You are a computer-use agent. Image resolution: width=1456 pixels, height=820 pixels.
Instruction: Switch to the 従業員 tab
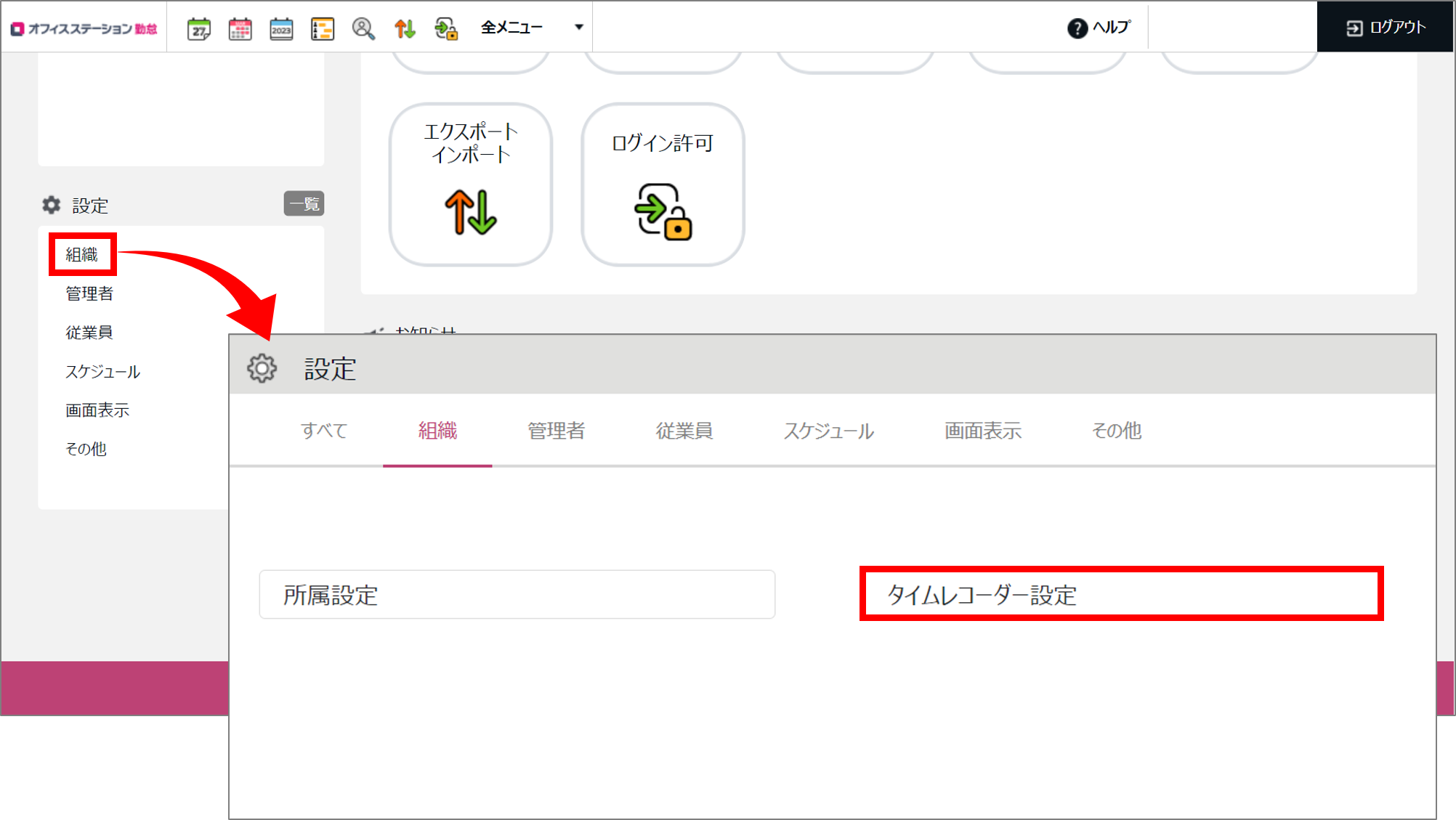[x=684, y=430]
